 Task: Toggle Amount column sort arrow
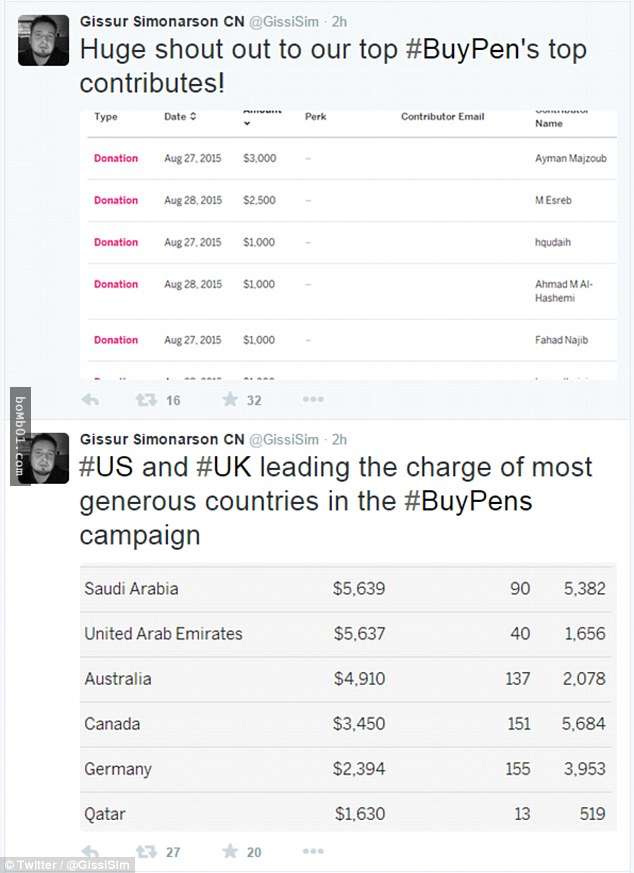[247, 124]
